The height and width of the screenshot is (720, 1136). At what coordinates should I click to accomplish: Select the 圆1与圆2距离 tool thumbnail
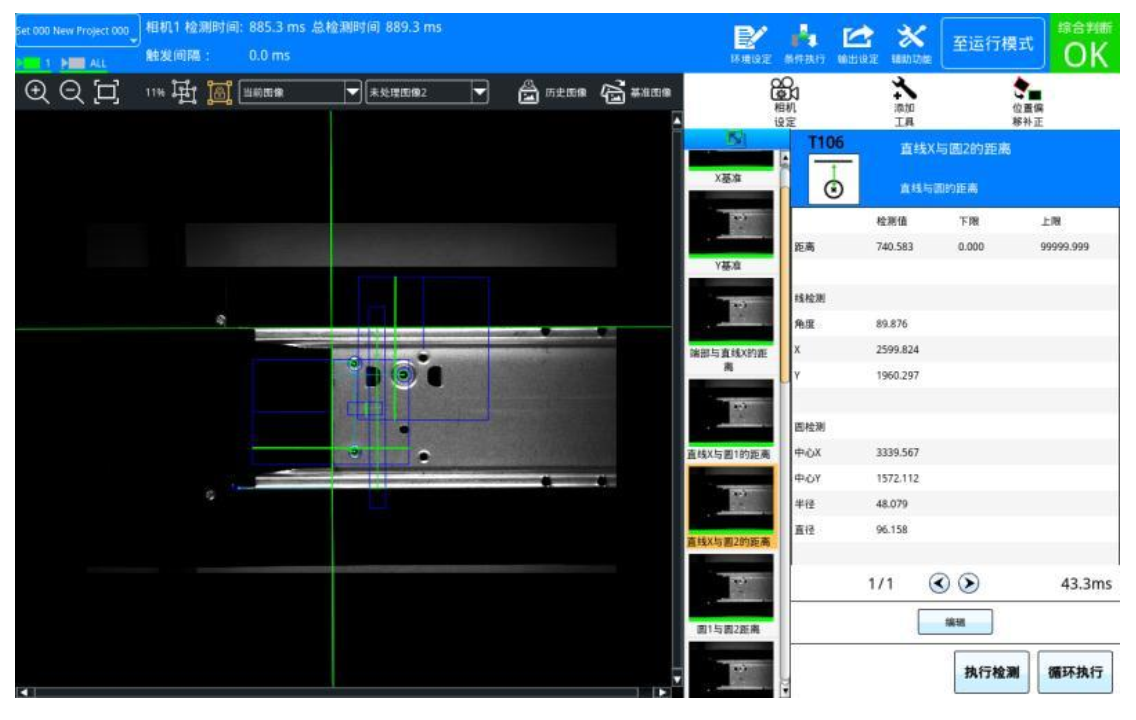point(731,590)
